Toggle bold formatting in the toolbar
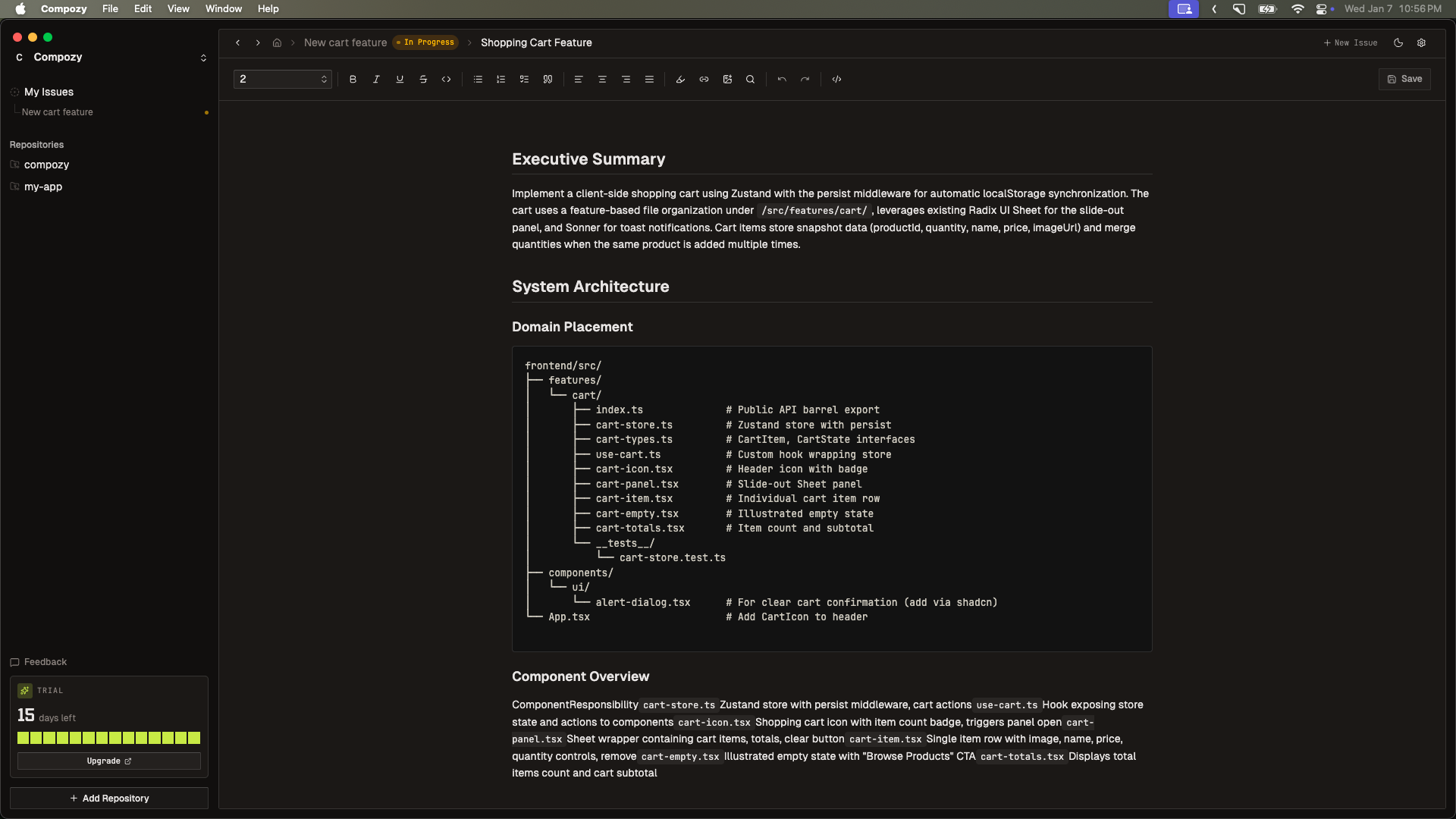This screenshot has width=1456, height=819. click(353, 79)
